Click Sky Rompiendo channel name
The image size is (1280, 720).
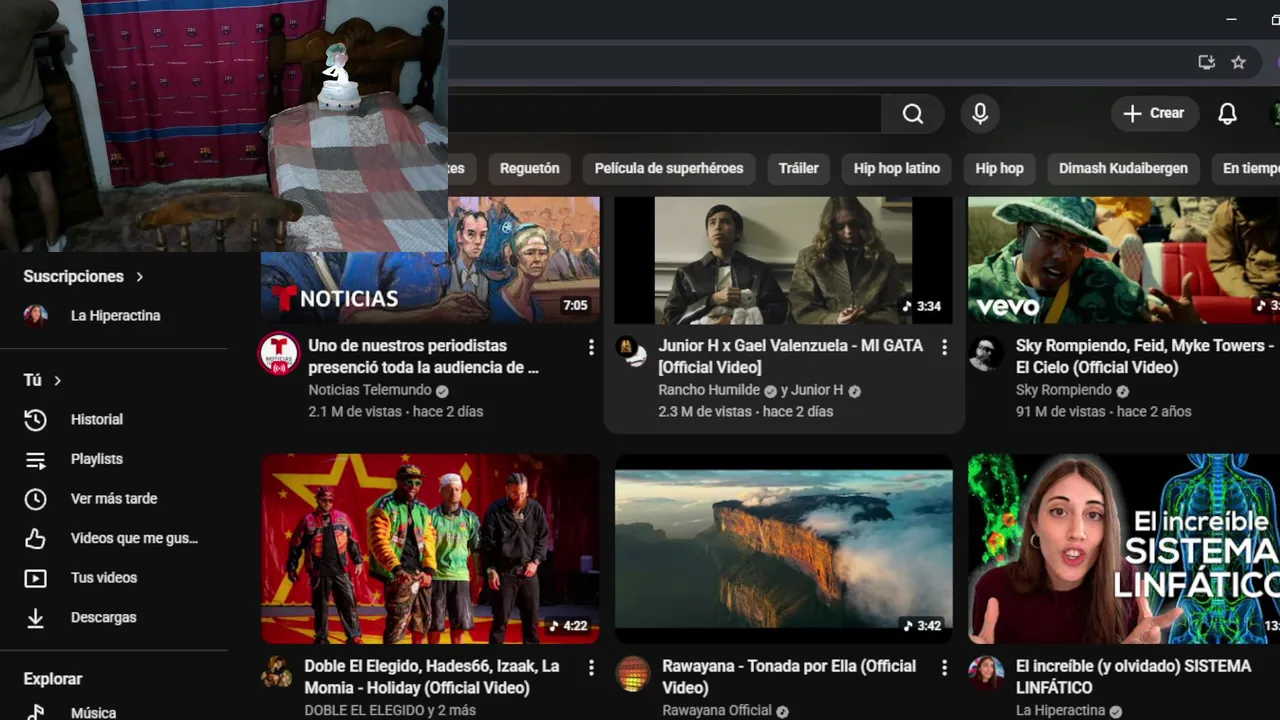click(1064, 390)
